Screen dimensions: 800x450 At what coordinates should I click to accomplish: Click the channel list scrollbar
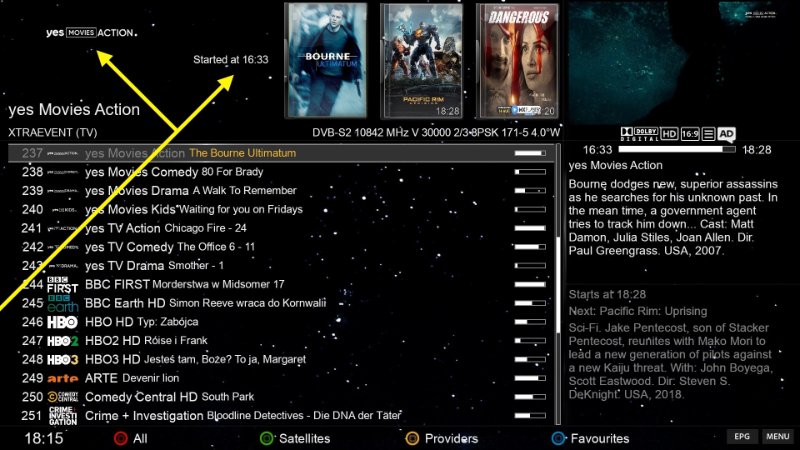[558, 284]
